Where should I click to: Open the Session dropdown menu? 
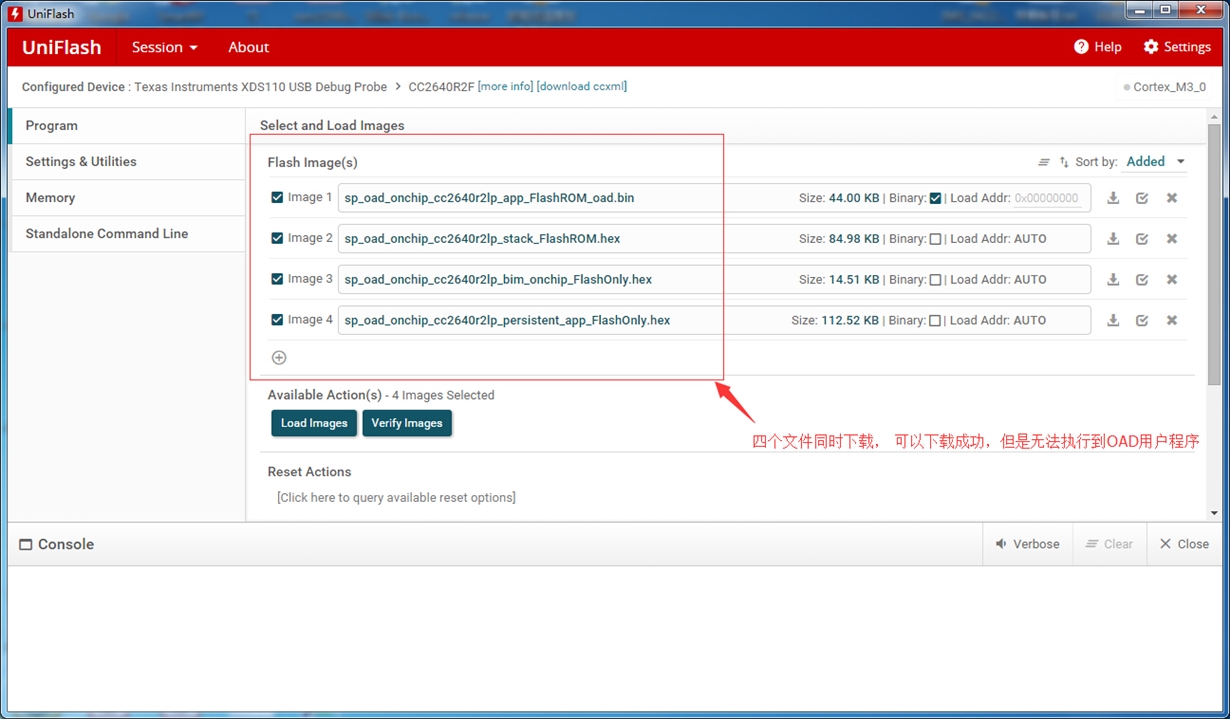[x=165, y=47]
